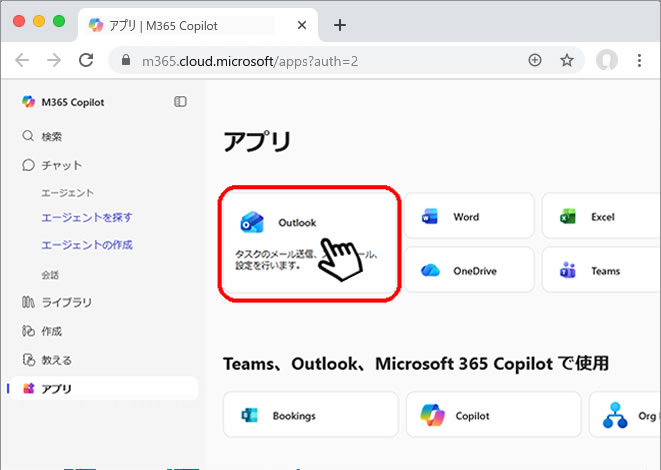Screen dimensions: 661x470
Task: Open a new browser tab
Action: tap(340, 25)
